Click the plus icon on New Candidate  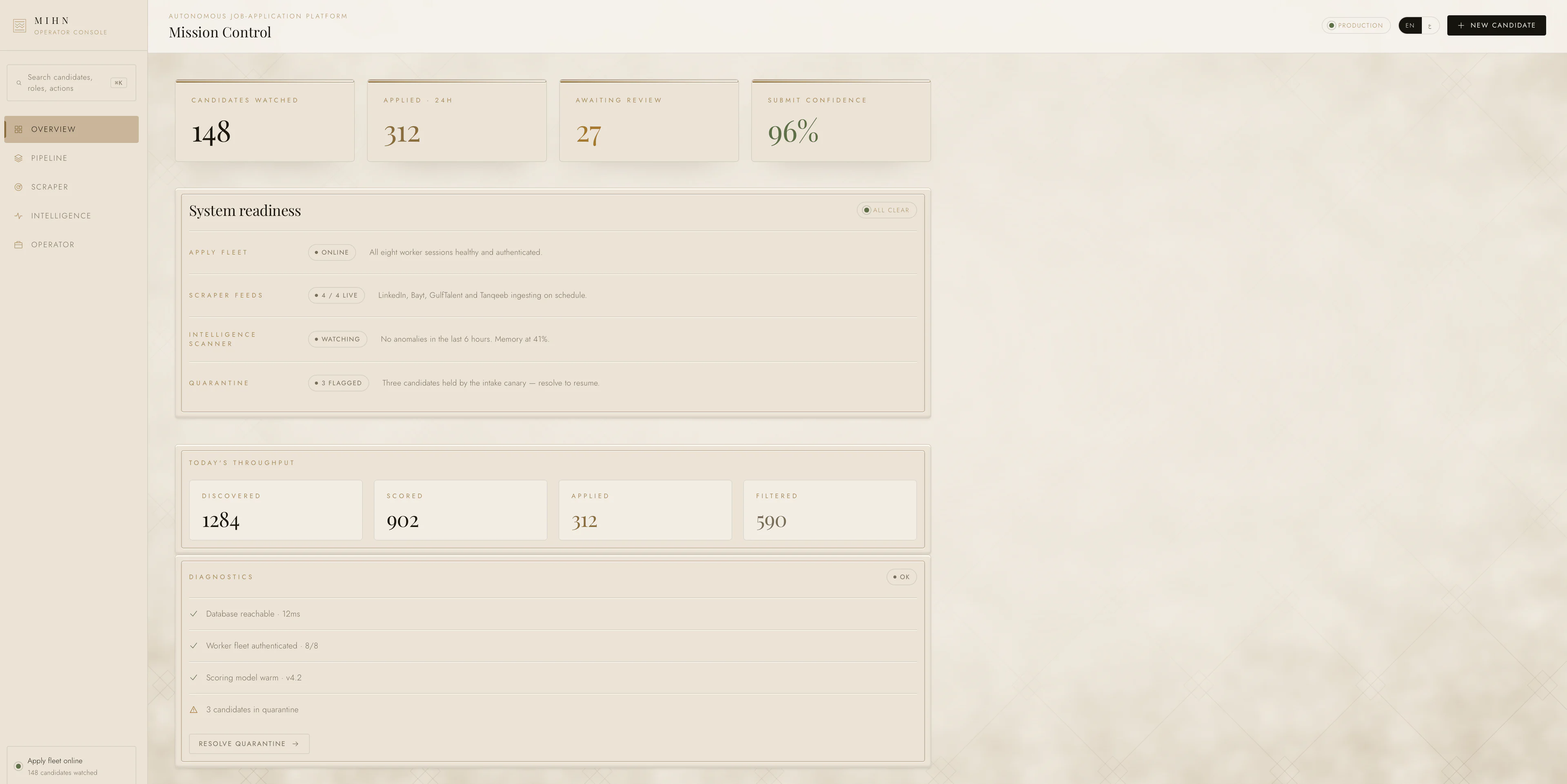coord(1461,26)
